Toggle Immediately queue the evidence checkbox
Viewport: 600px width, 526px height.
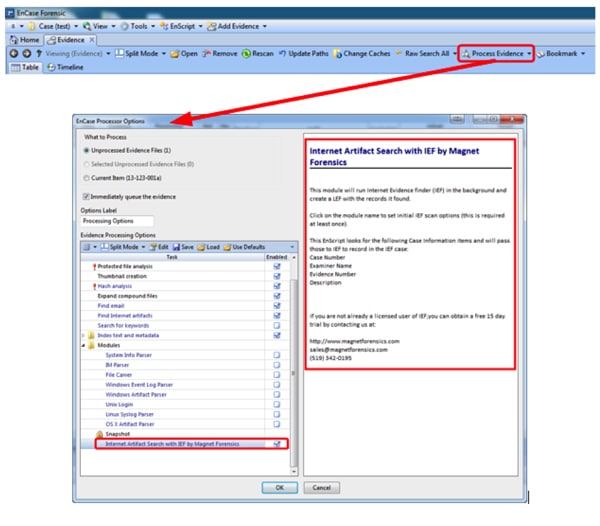[x=86, y=197]
